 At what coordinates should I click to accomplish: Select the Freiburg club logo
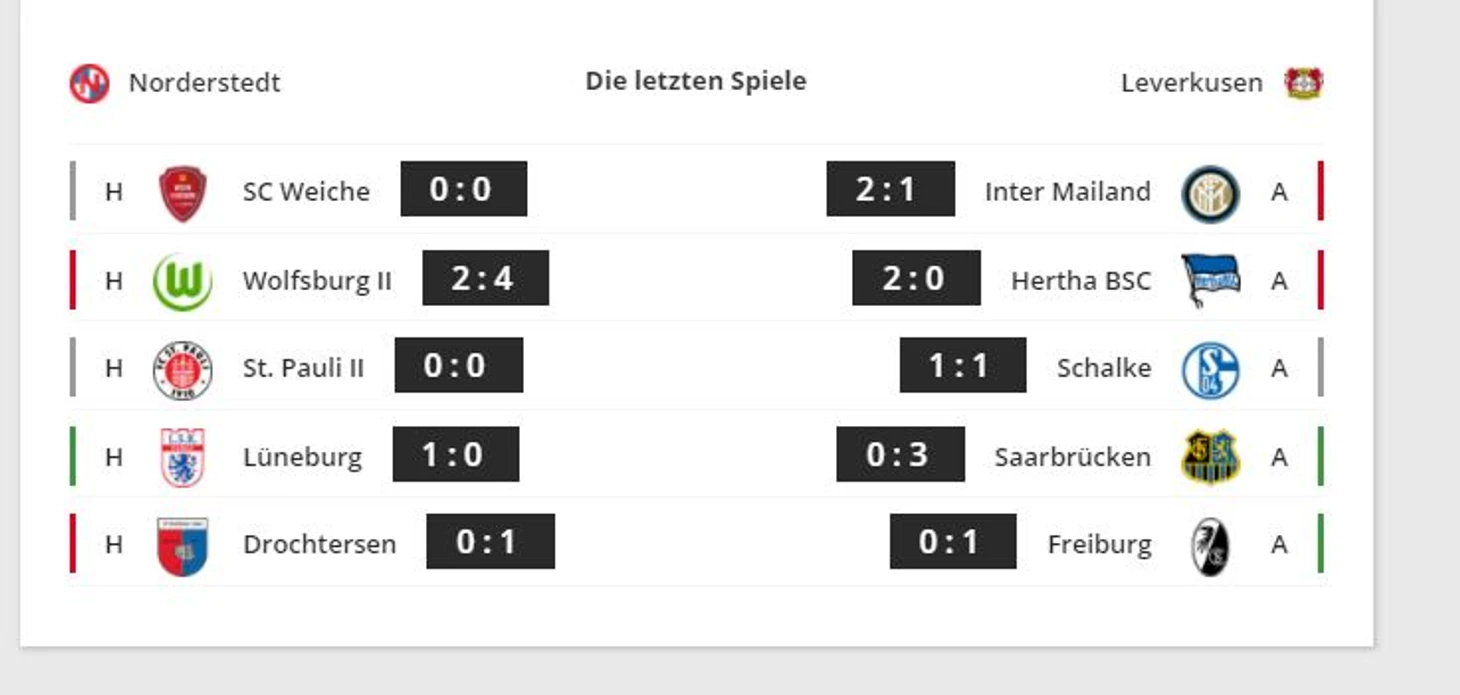coord(1210,546)
